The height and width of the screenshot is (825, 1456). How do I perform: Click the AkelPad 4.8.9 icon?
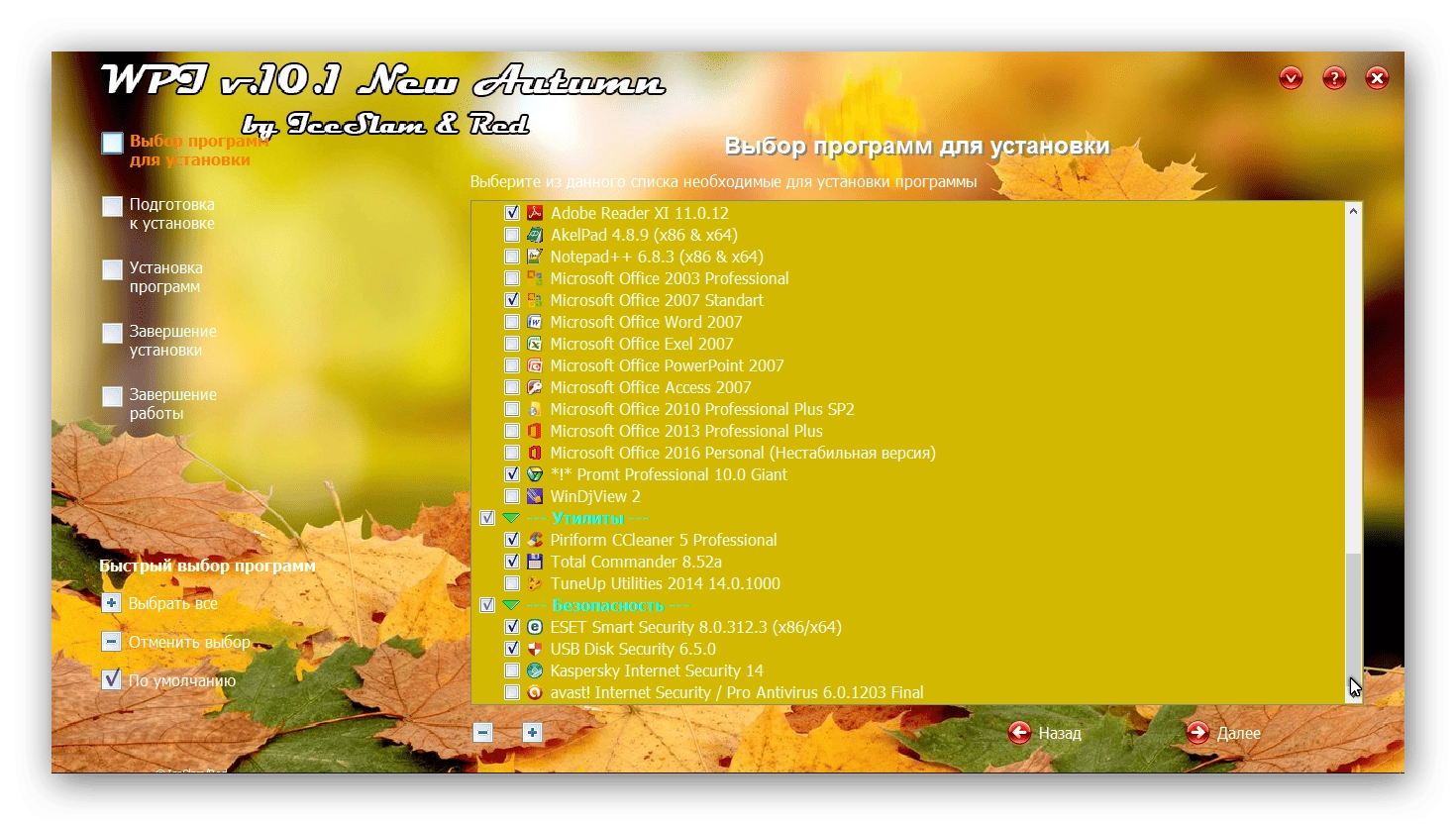pyautogui.click(x=535, y=235)
